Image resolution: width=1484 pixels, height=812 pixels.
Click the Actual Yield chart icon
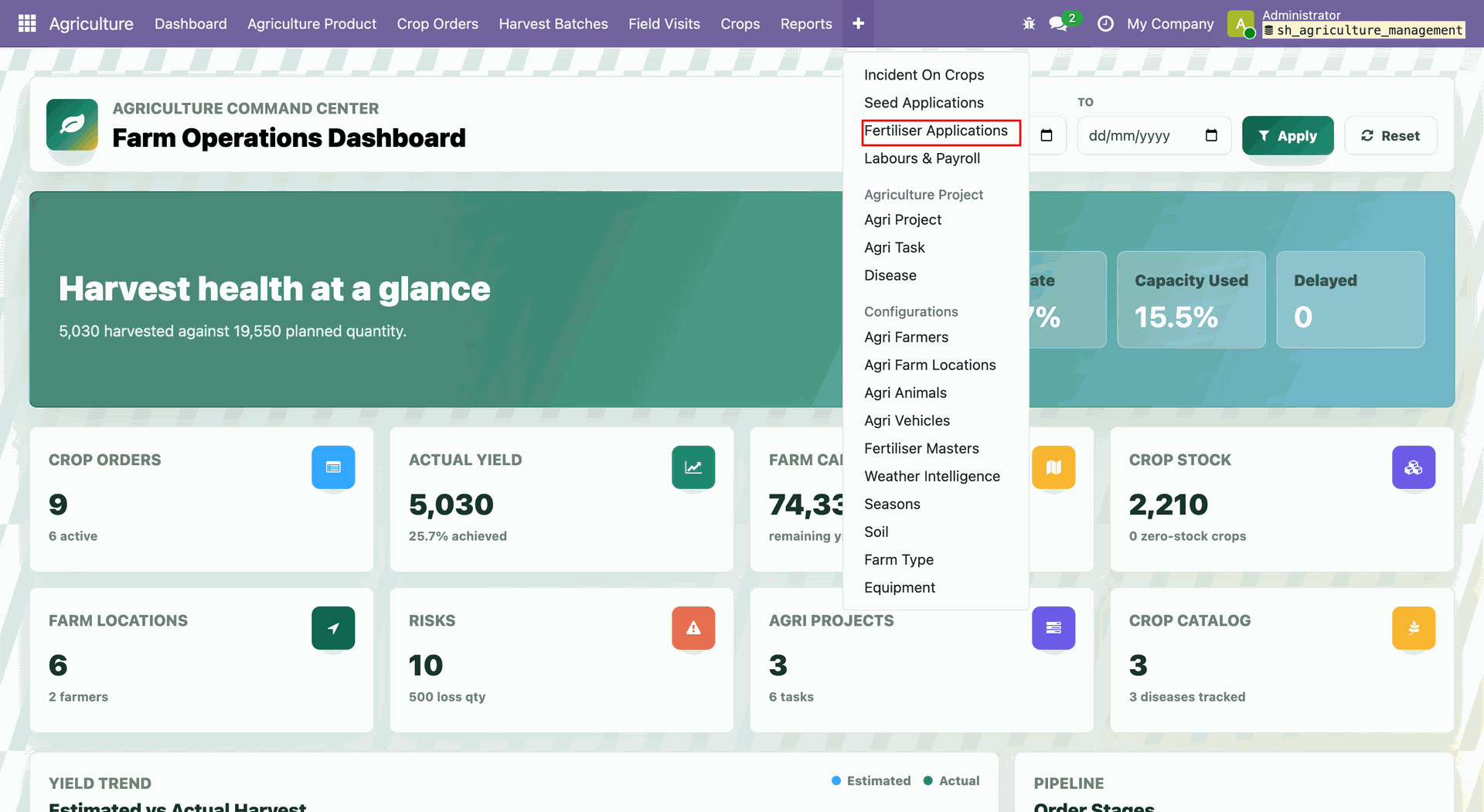click(693, 467)
